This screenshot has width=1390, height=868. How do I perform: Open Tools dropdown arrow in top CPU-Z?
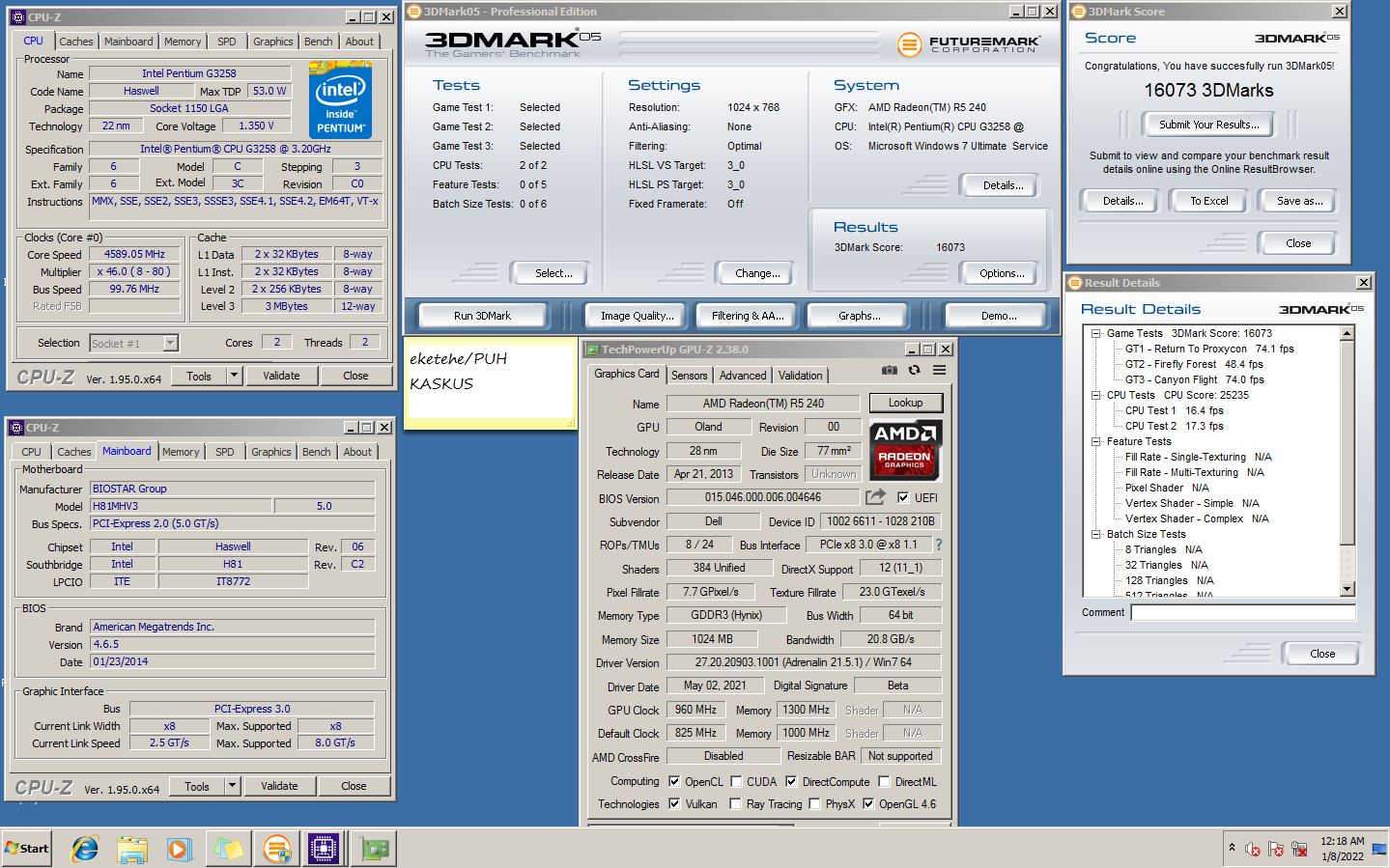234,376
